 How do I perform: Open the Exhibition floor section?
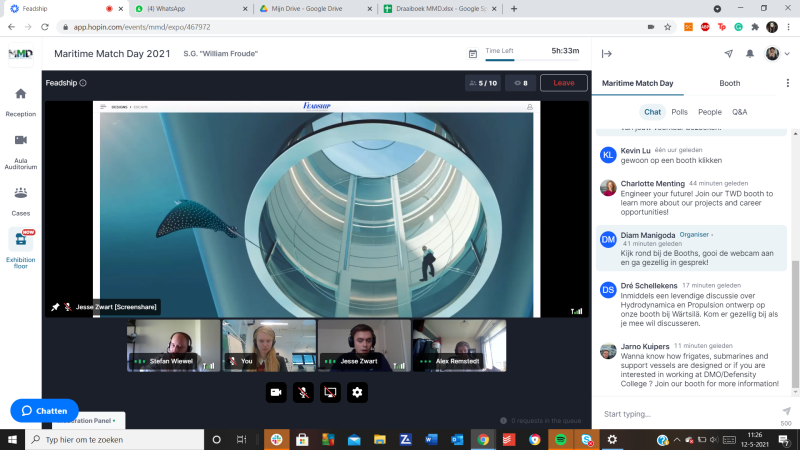tap(20, 249)
